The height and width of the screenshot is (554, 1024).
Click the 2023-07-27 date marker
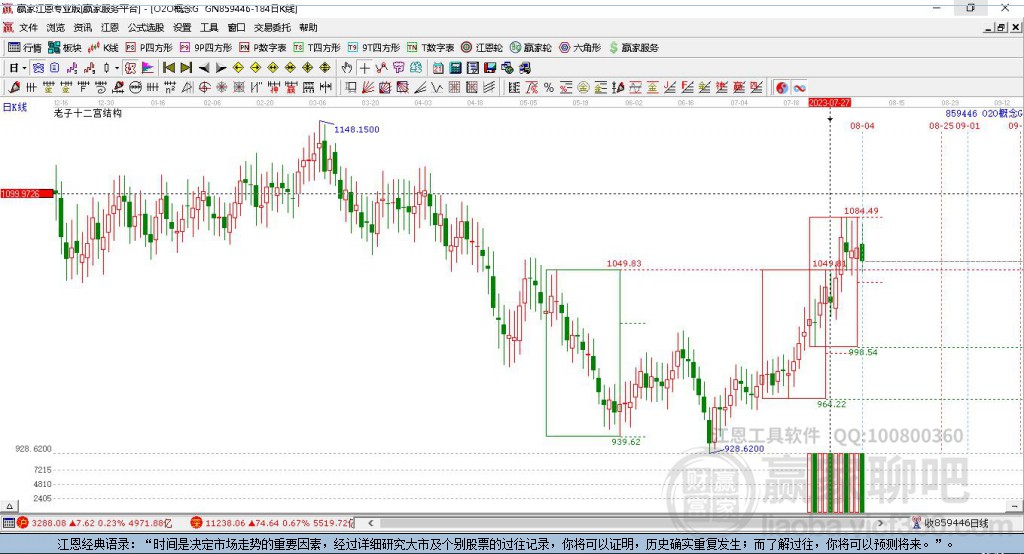(829, 103)
